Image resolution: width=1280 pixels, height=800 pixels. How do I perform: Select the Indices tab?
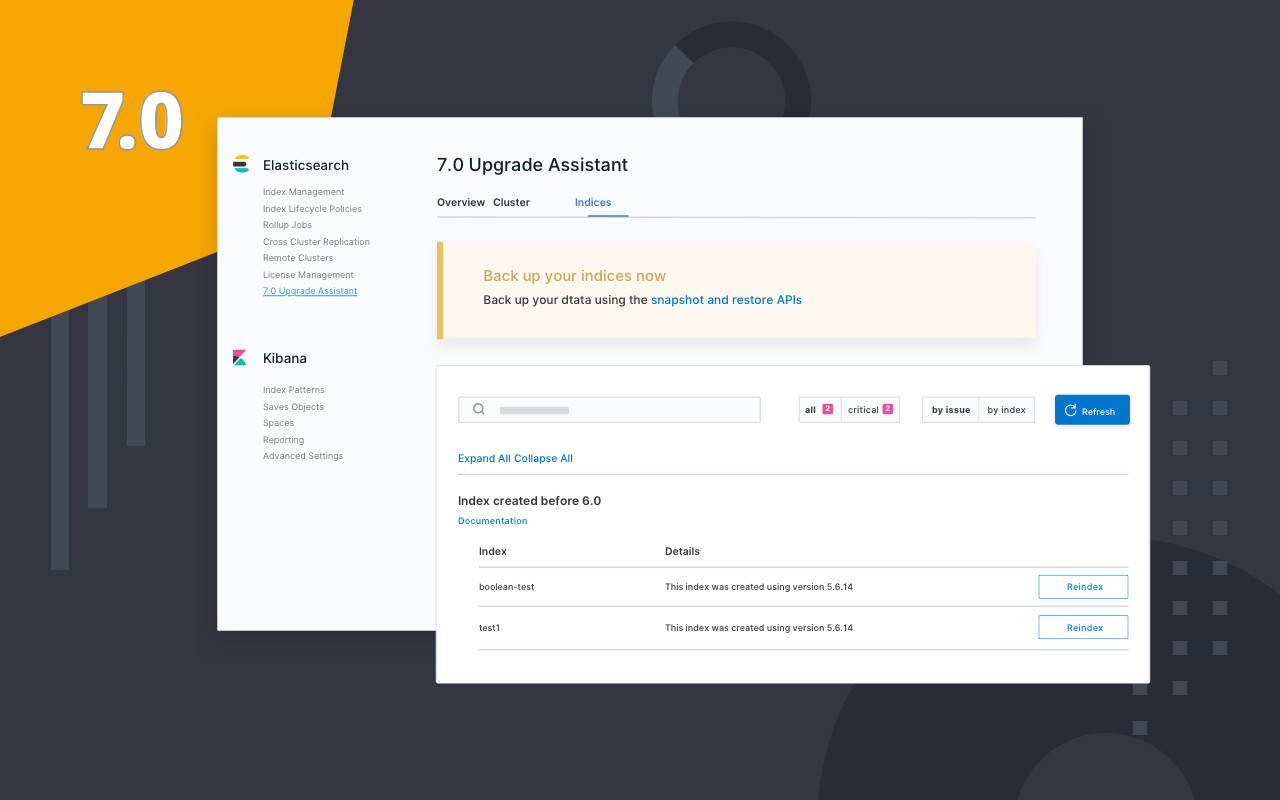pyautogui.click(x=593, y=202)
